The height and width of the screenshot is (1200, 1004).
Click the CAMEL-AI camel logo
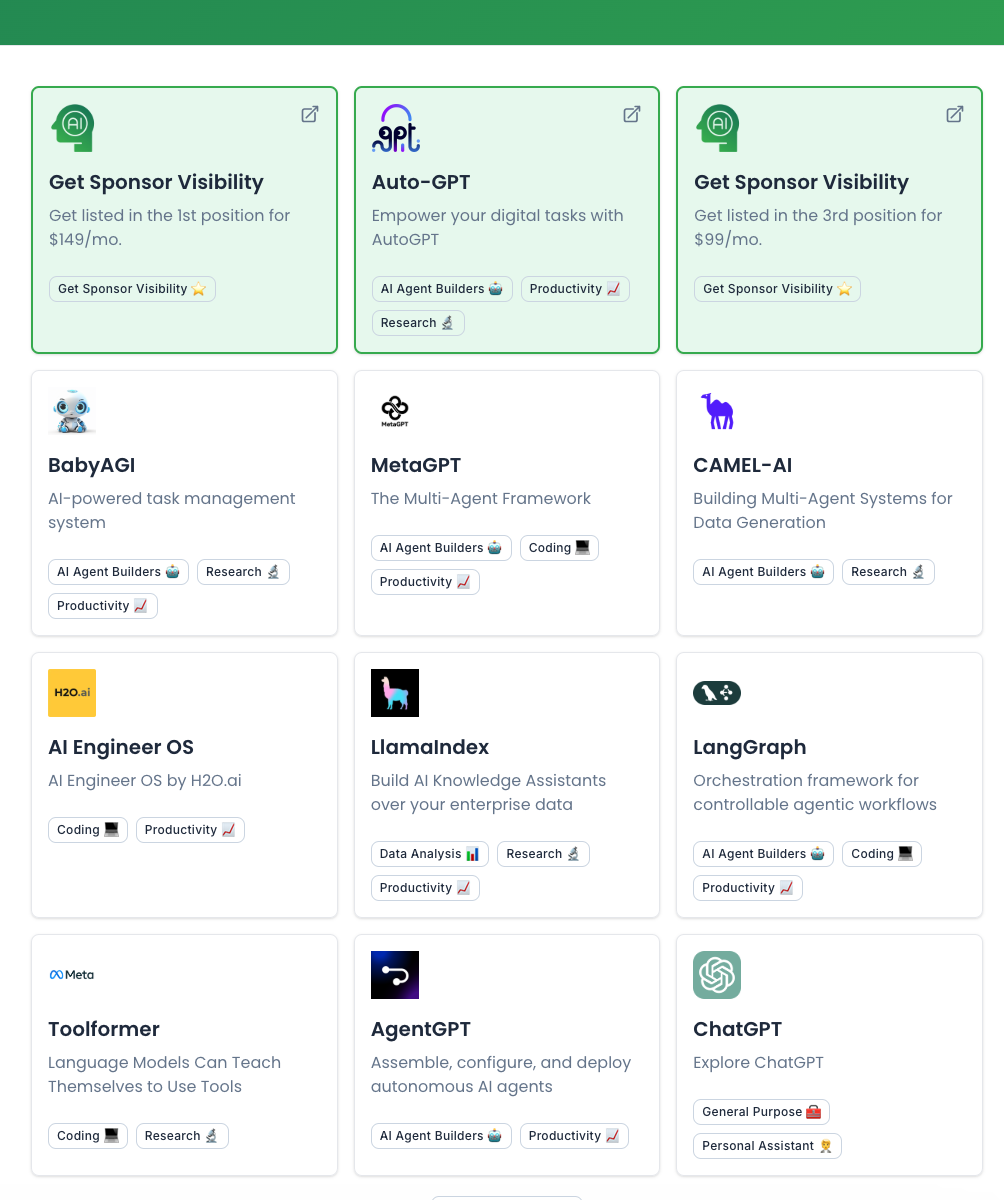pos(717,411)
